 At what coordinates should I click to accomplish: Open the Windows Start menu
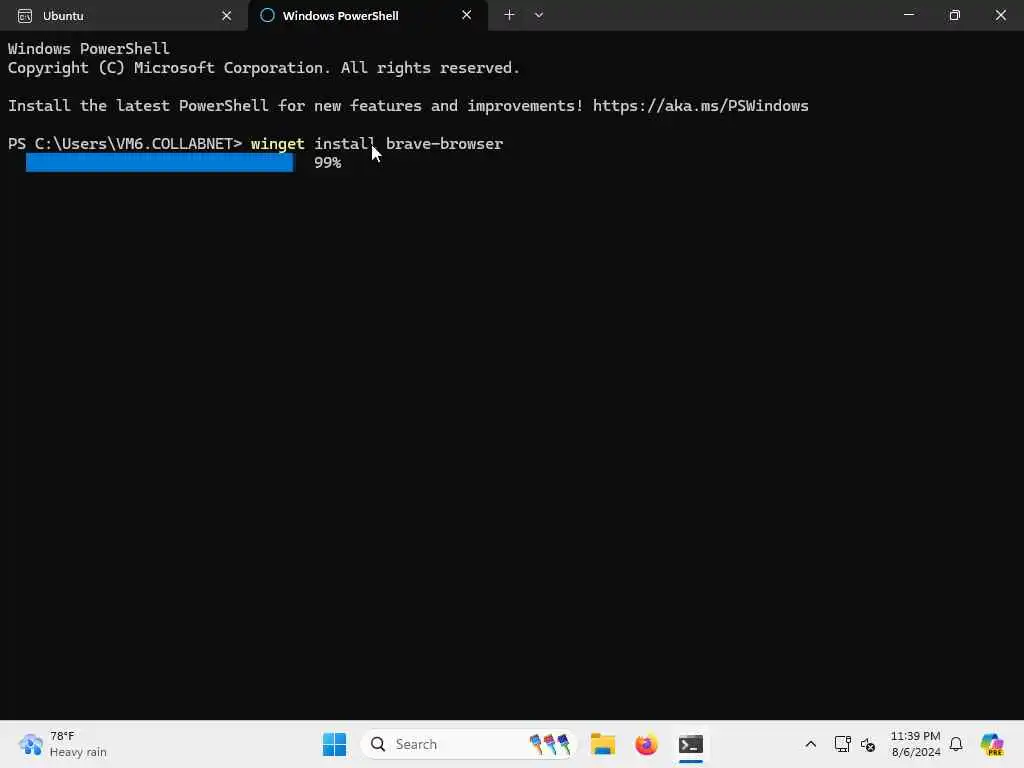[334, 744]
